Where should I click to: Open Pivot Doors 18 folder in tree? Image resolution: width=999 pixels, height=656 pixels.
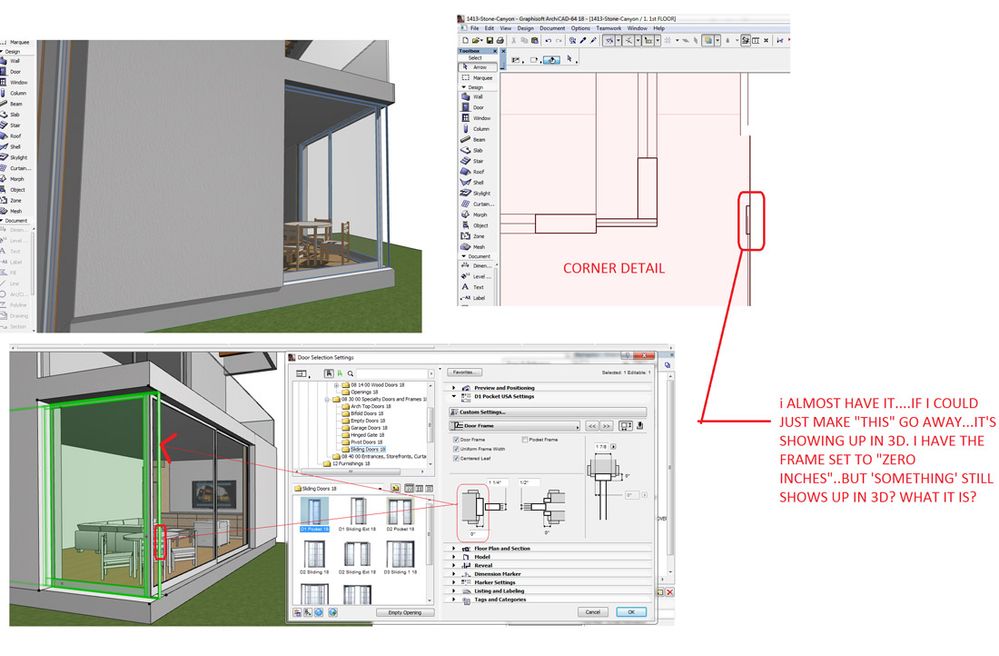[x=363, y=442]
